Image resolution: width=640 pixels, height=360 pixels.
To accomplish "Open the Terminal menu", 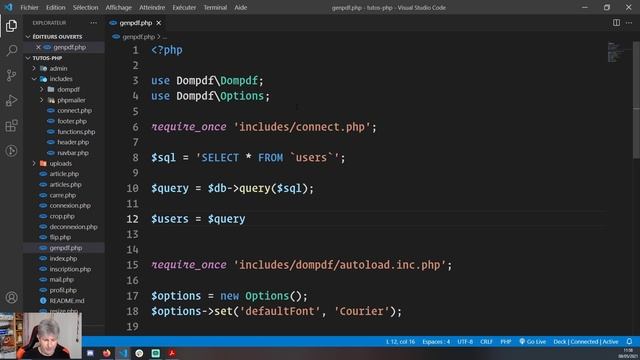I will [x=215, y=7].
